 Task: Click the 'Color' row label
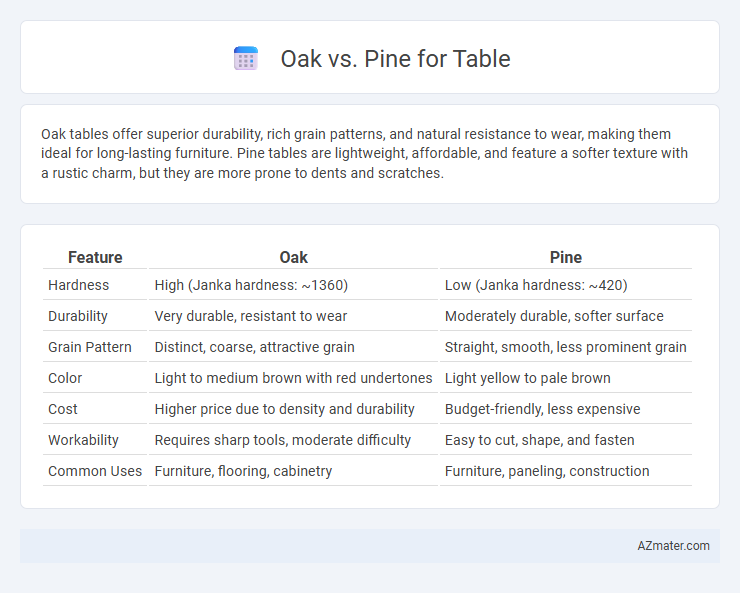65,378
